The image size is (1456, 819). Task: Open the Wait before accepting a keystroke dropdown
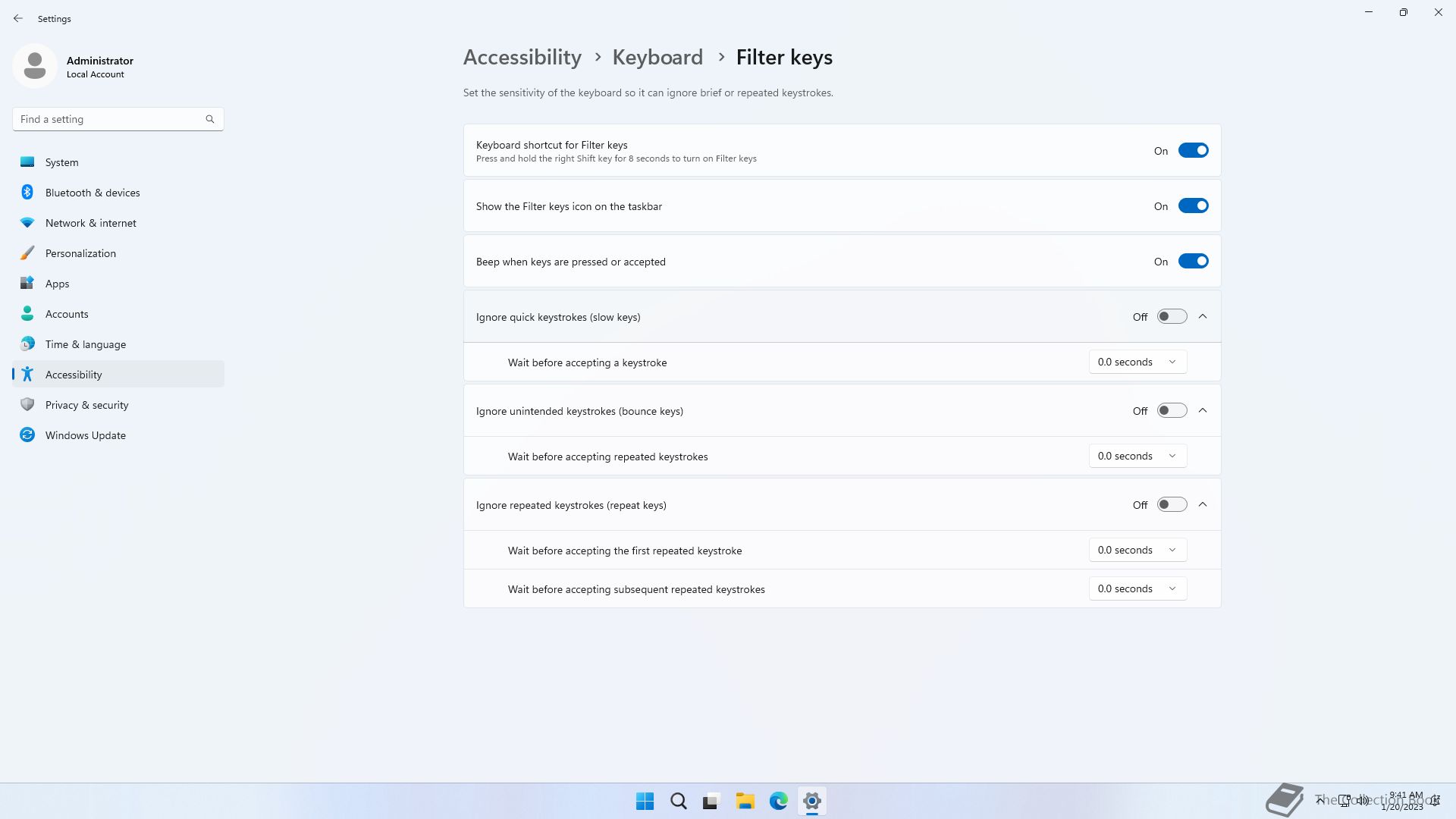pos(1137,362)
